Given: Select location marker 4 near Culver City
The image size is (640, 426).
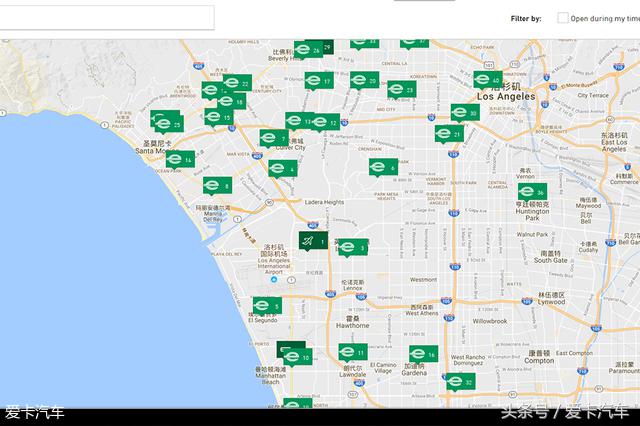Looking at the screenshot, I should pyautogui.click(x=281, y=168).
